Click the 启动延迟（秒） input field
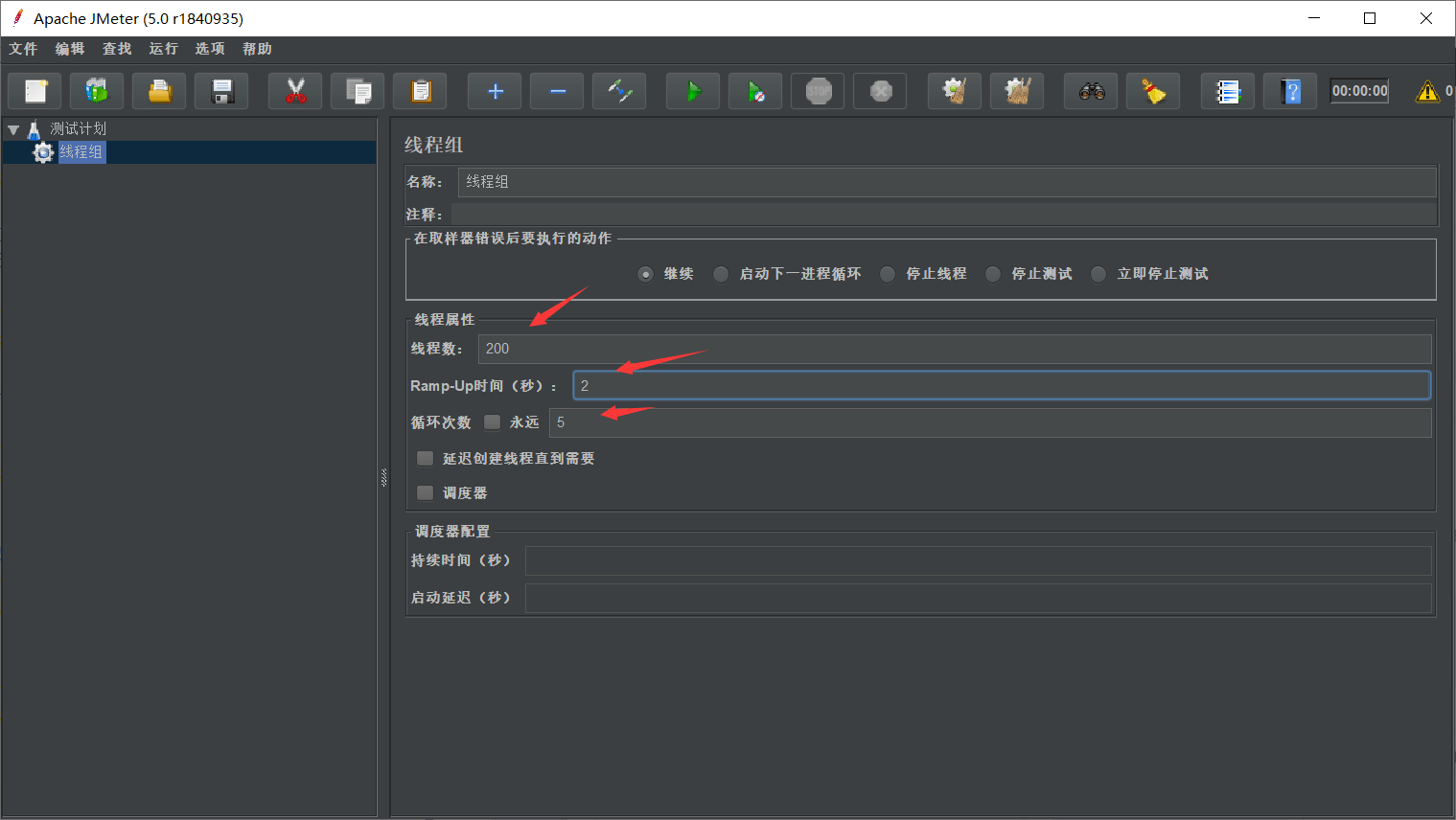Image resolution: width=1456 pixels, height=820 pixels. (x=979, y=598)
